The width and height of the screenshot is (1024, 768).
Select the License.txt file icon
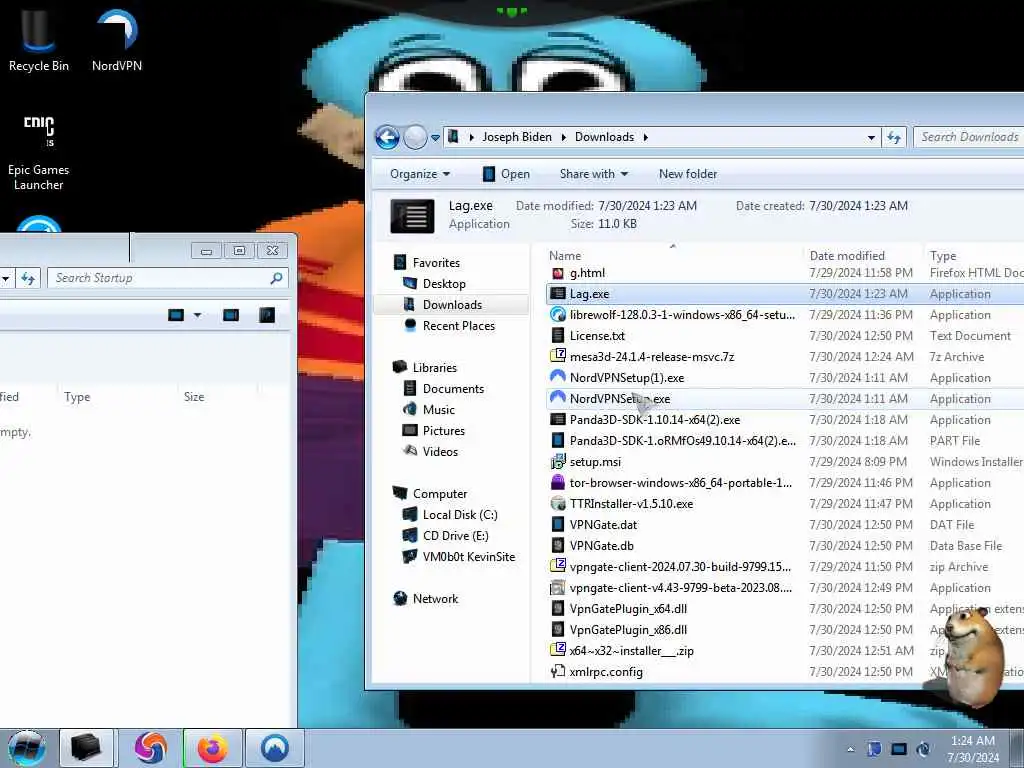(558, 336)
